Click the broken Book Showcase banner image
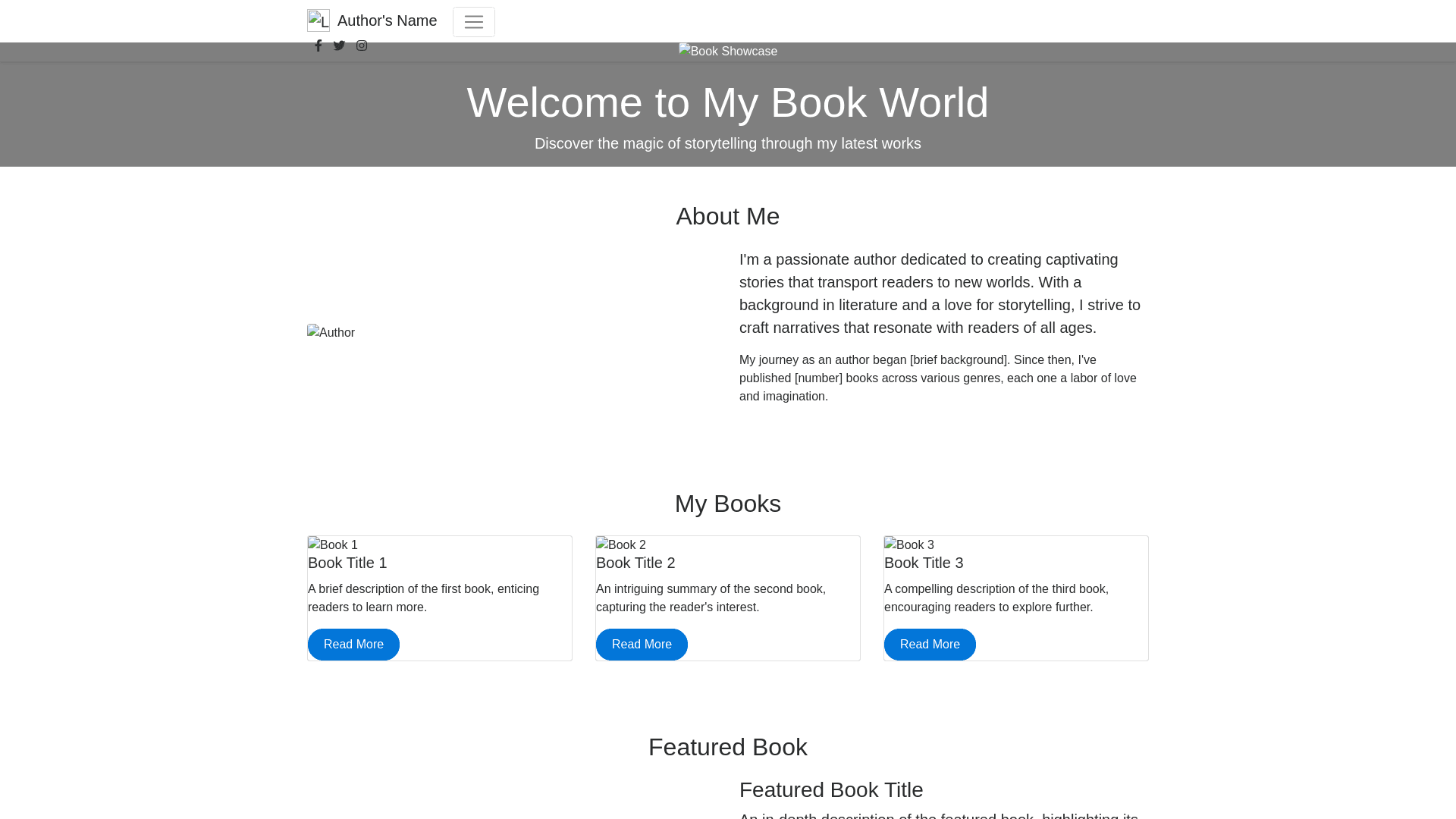 coord(727,51)
